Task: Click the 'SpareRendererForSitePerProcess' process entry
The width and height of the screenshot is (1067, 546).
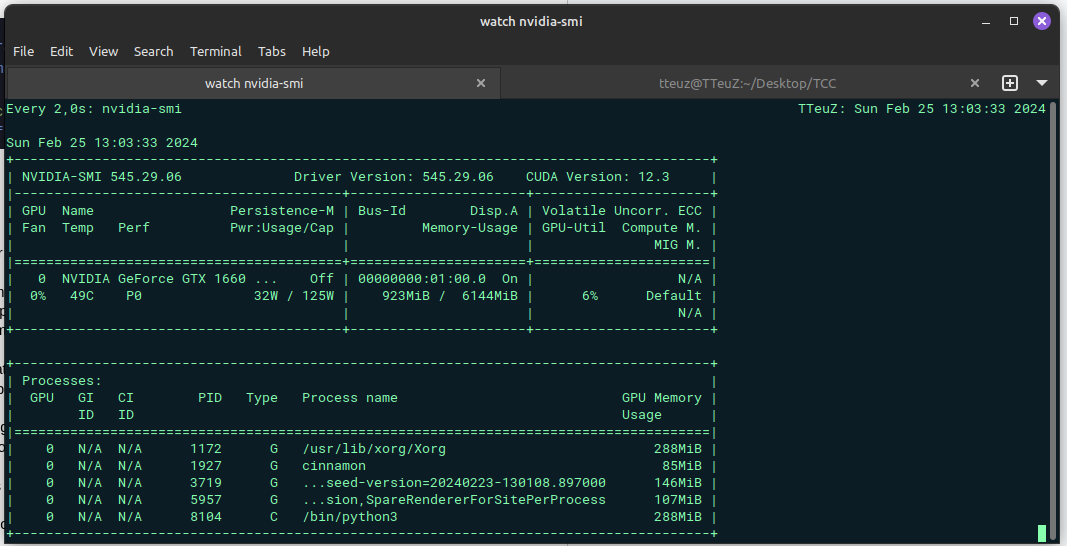Action: 453,500
